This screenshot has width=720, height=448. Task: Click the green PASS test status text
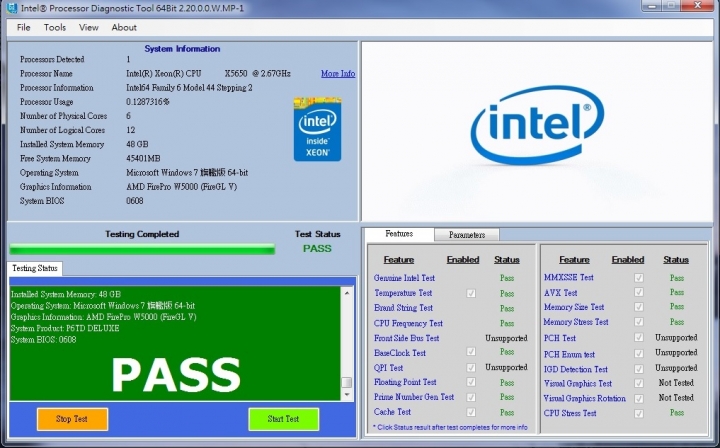click(317, 249)
